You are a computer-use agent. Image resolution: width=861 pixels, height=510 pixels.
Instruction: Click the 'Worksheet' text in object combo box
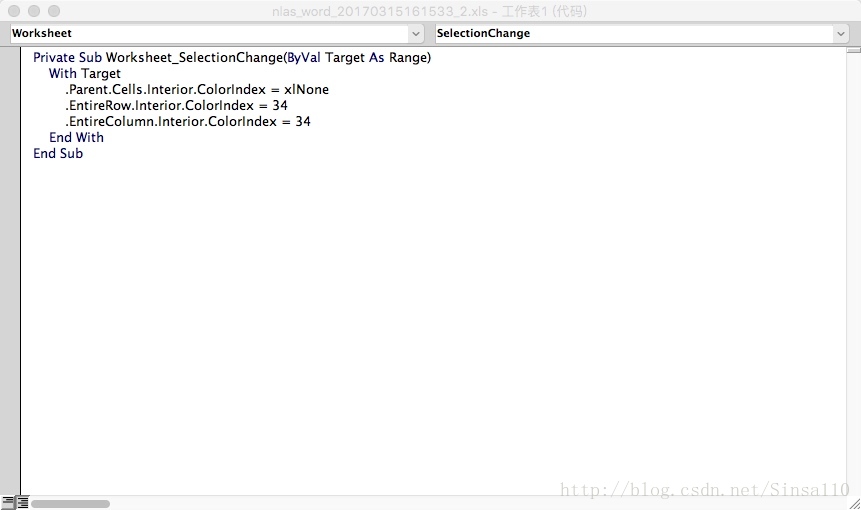(42, 33)
